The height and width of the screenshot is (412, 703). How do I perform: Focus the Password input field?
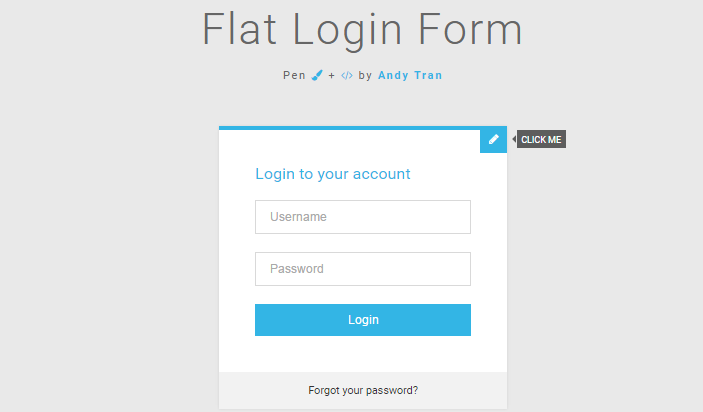pos(363,269)
